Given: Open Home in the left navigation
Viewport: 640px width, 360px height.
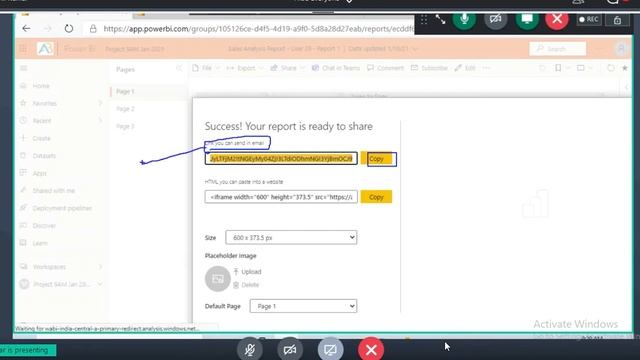Looking at the screenshot, I should 41,86.
